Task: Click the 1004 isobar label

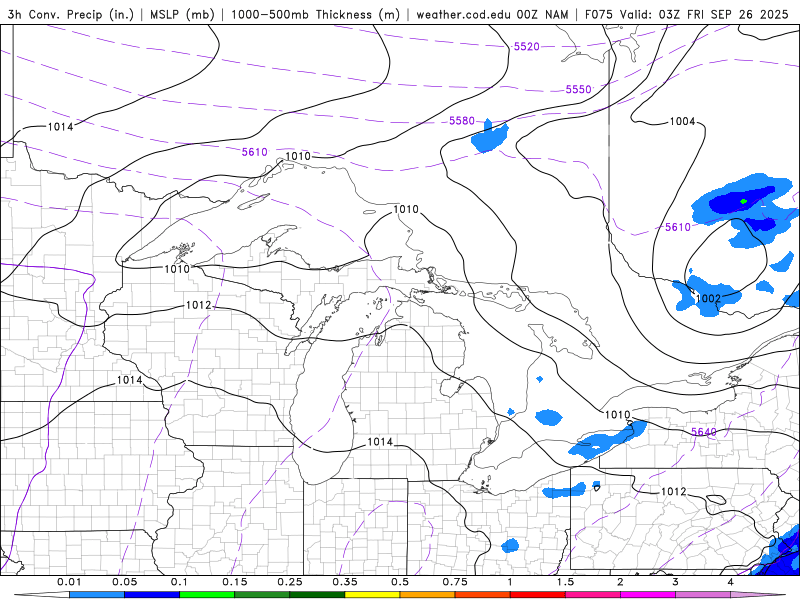Action: [682, 121]
